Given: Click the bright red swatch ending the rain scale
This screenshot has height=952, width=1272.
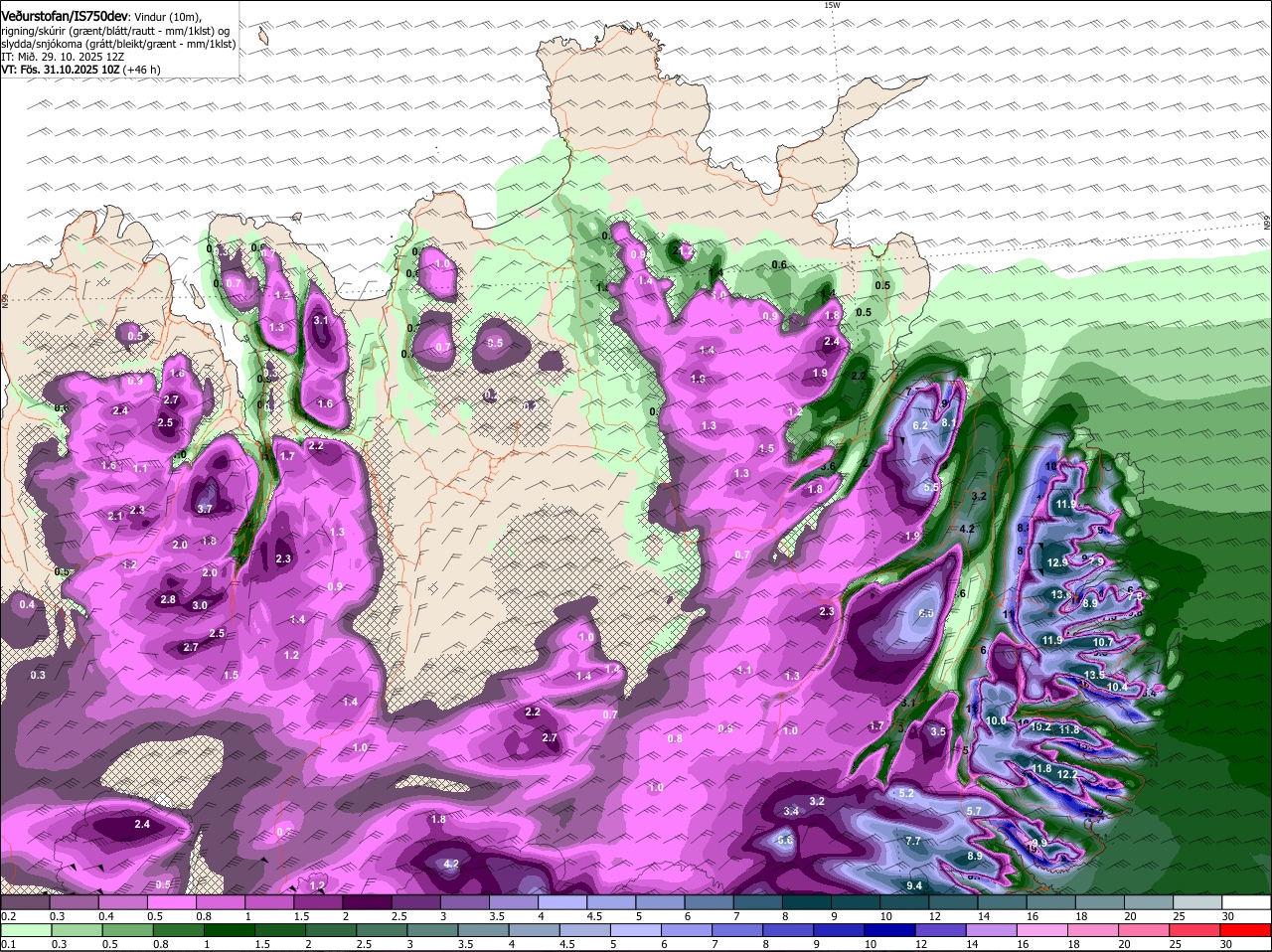Looking at the screenshot, I should point(1246,929).
